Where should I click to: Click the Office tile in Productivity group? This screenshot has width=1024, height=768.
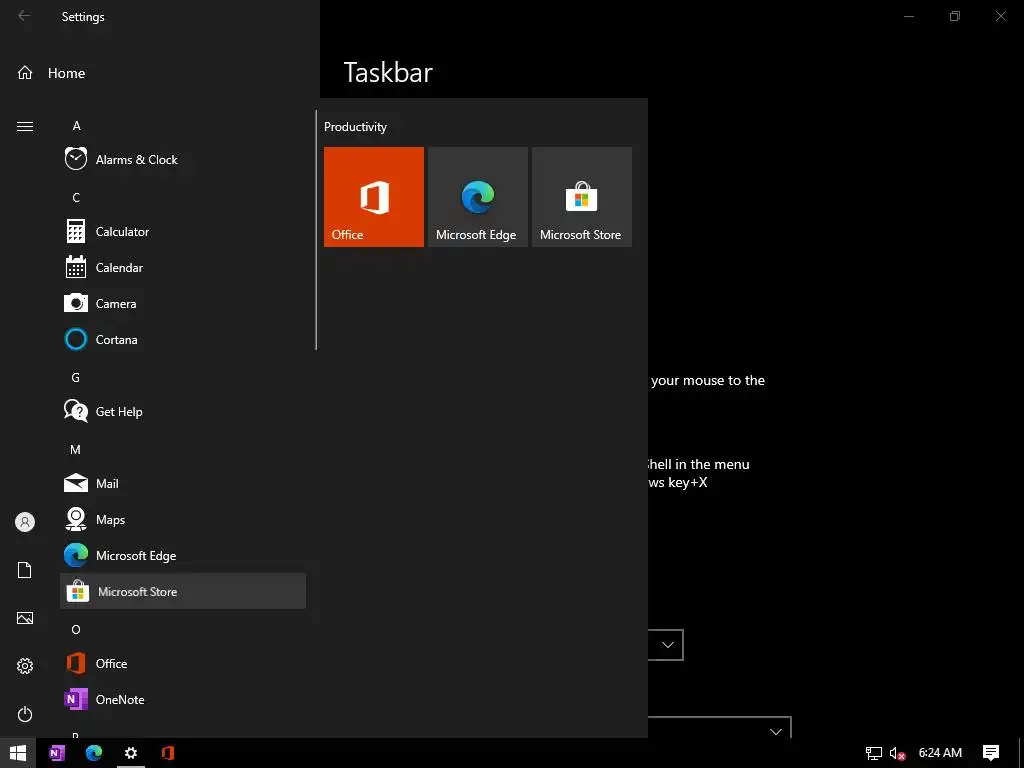[x=374, y=197]
